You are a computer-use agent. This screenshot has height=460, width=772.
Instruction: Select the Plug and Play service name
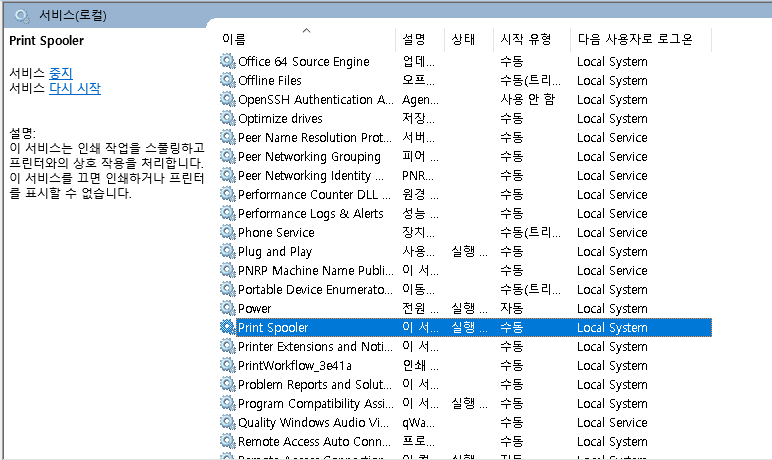[x=275, y=252]
